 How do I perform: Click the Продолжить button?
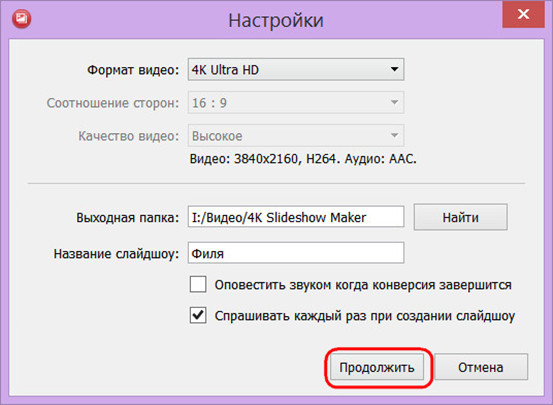(x=377, y=367)
